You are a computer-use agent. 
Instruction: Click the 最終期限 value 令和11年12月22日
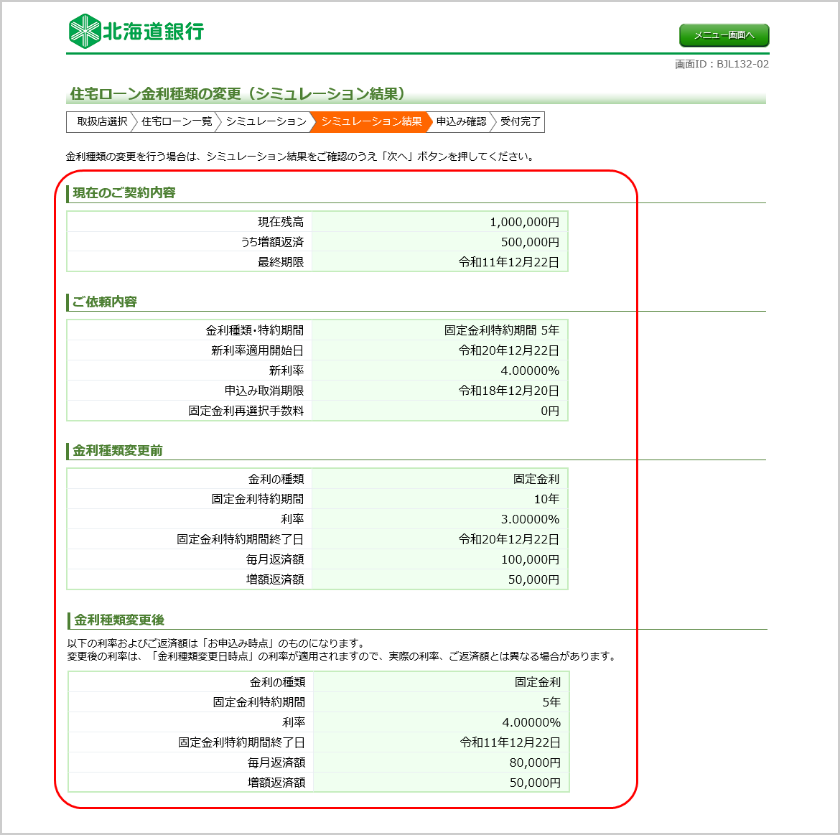509,262
